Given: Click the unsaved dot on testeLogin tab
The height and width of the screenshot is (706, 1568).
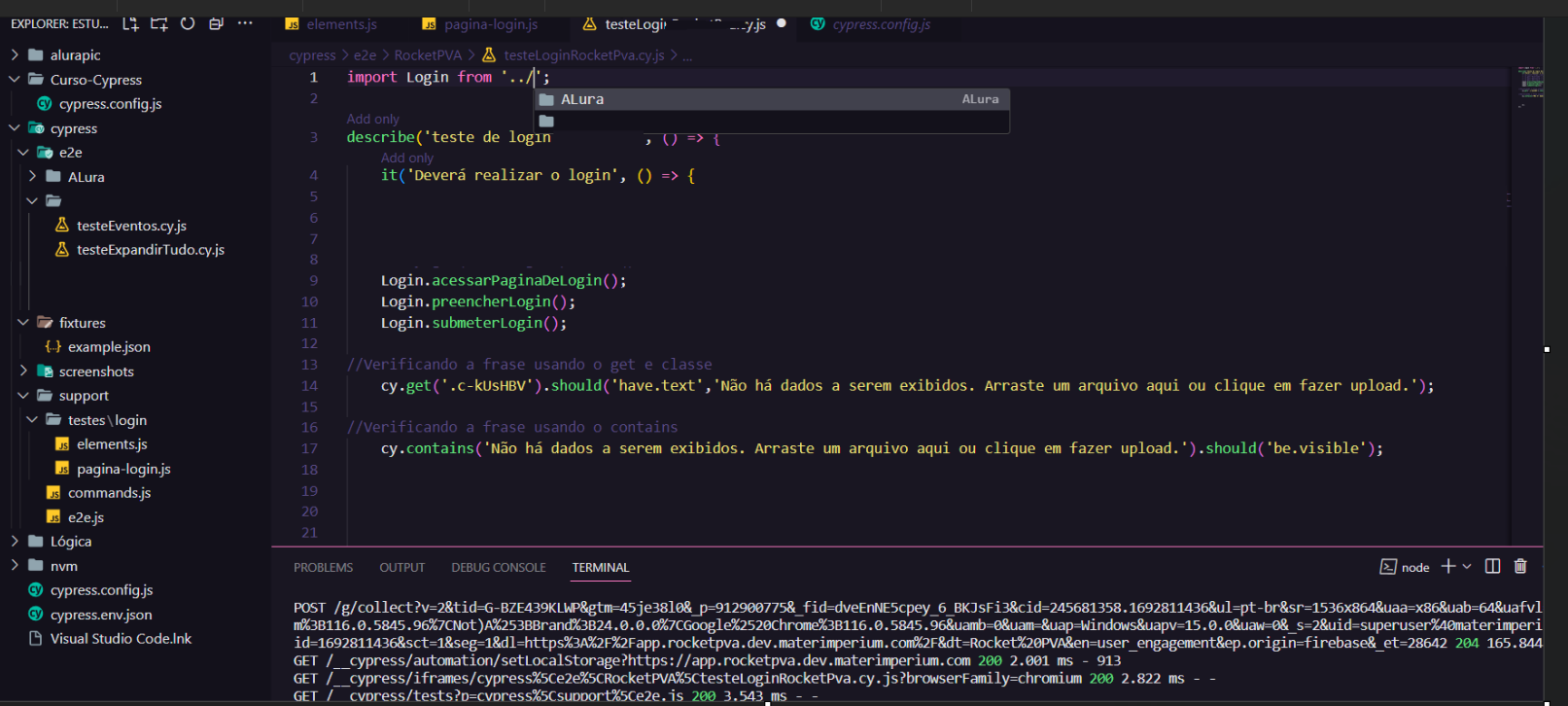Looking at the screenshot, I should (782, 23).
